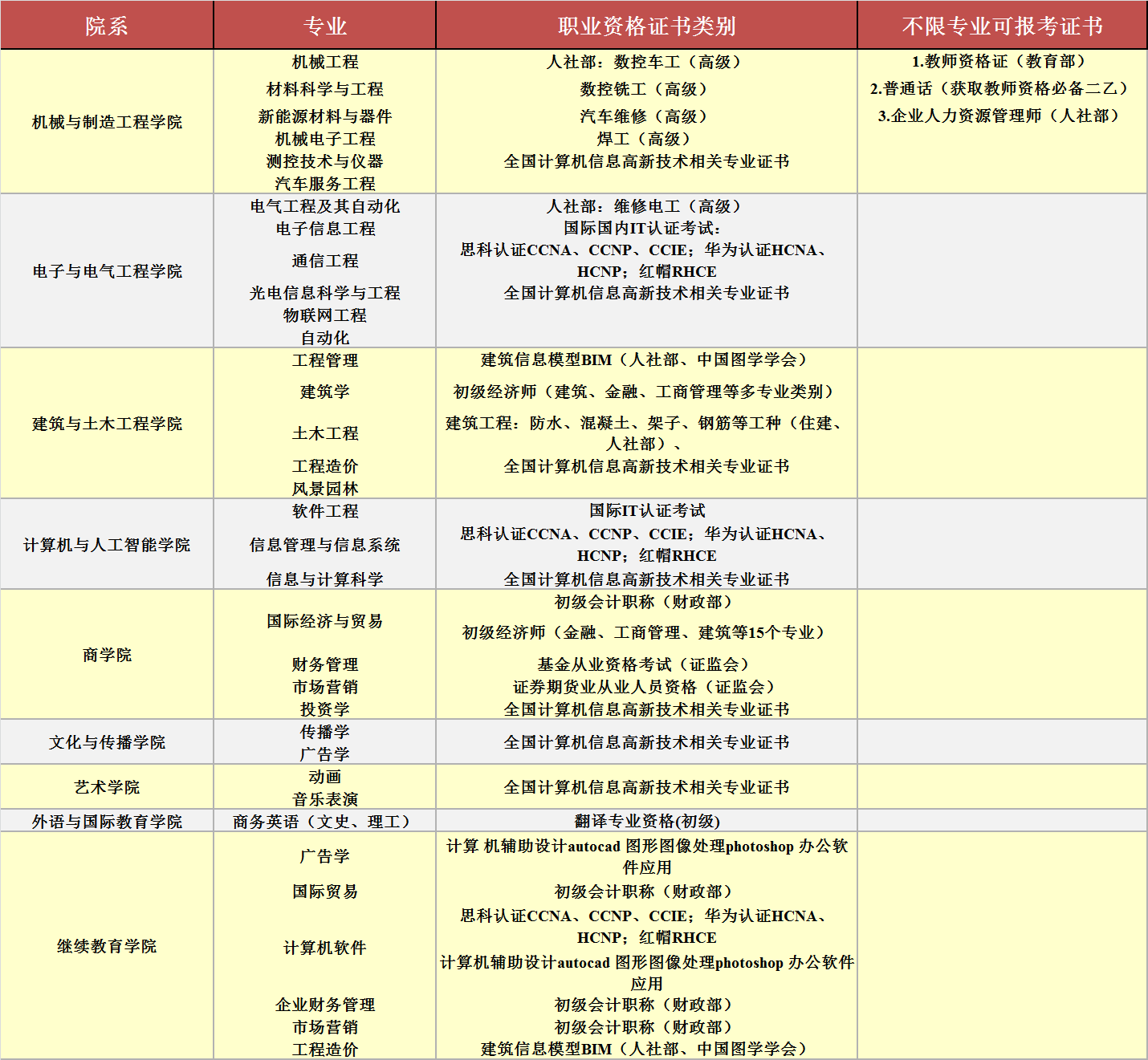Select the 文化与传播学院 cell
The image size is (1148, 1060).
pyautogui.click(x=107, y=742)
